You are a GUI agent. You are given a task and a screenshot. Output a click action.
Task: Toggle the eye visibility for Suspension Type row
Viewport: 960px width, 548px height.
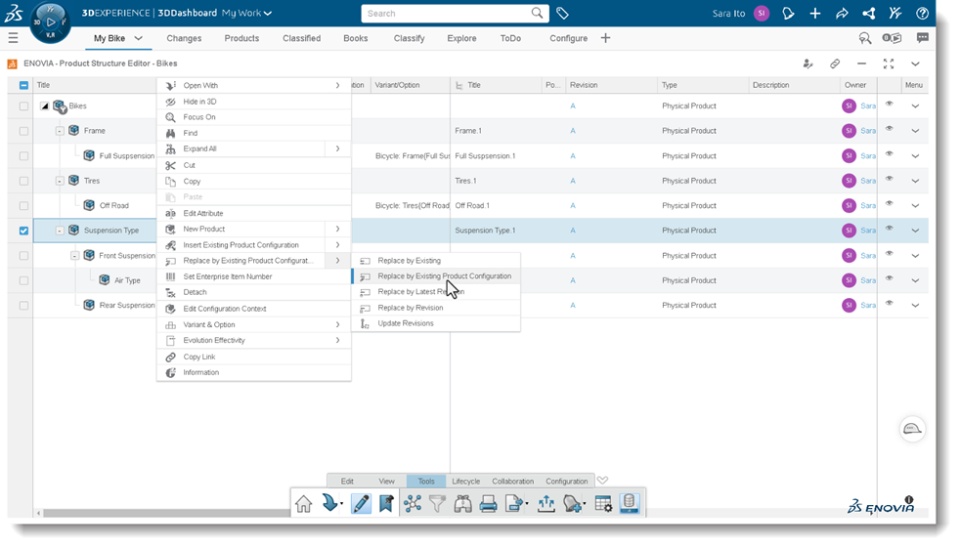coord(890,228)
